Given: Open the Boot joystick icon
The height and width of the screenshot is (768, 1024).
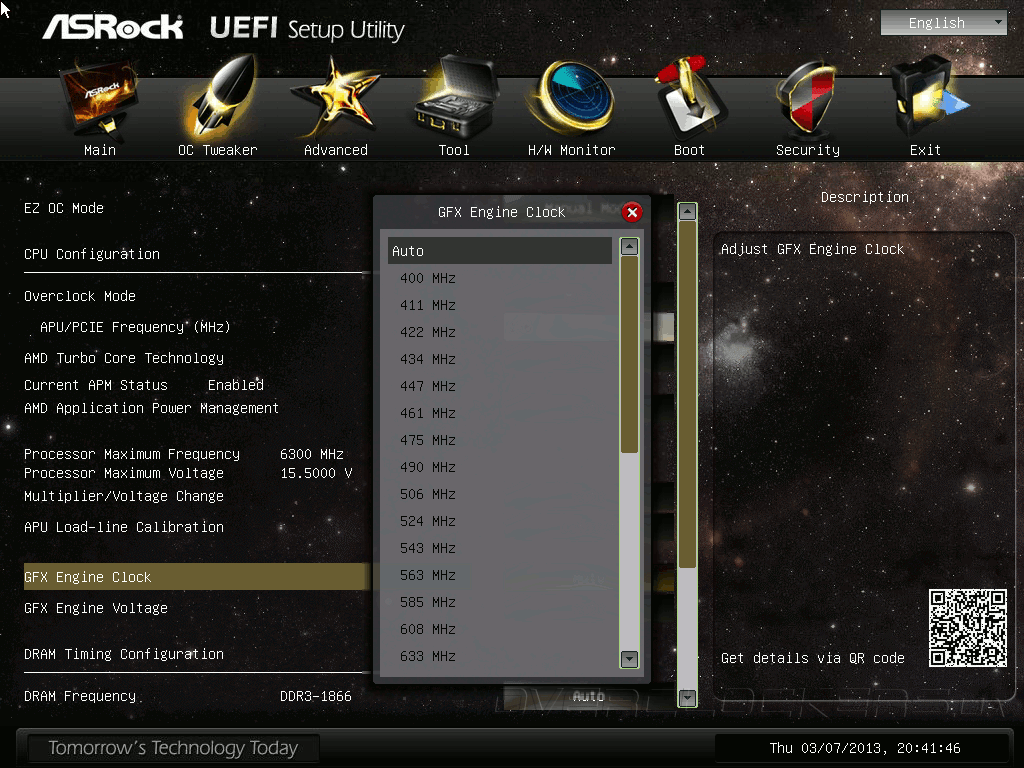Looking at the screenshot, I should point(690,97).
